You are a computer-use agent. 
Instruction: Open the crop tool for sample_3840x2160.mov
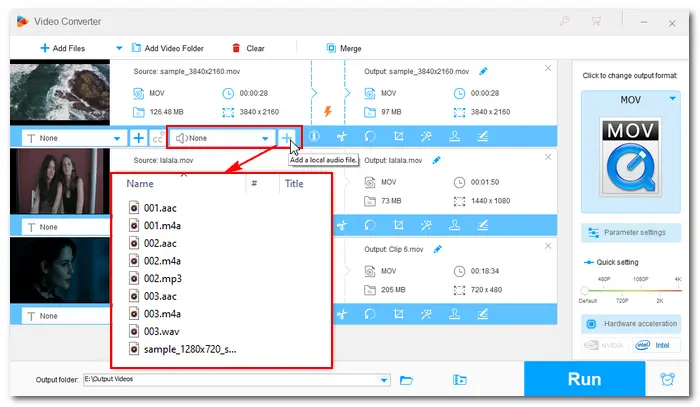coord(398,137)
